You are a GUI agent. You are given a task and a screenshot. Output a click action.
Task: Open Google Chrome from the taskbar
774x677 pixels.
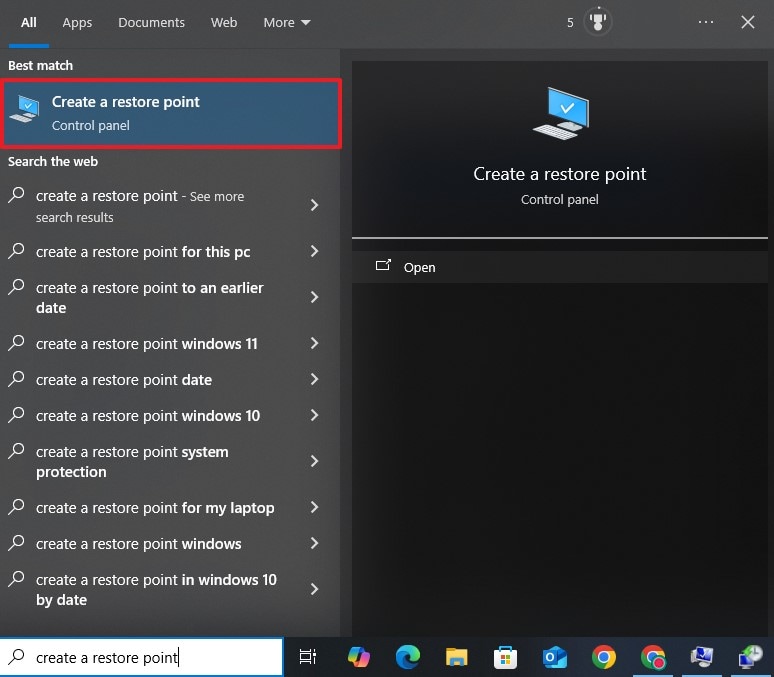[604, 657]
